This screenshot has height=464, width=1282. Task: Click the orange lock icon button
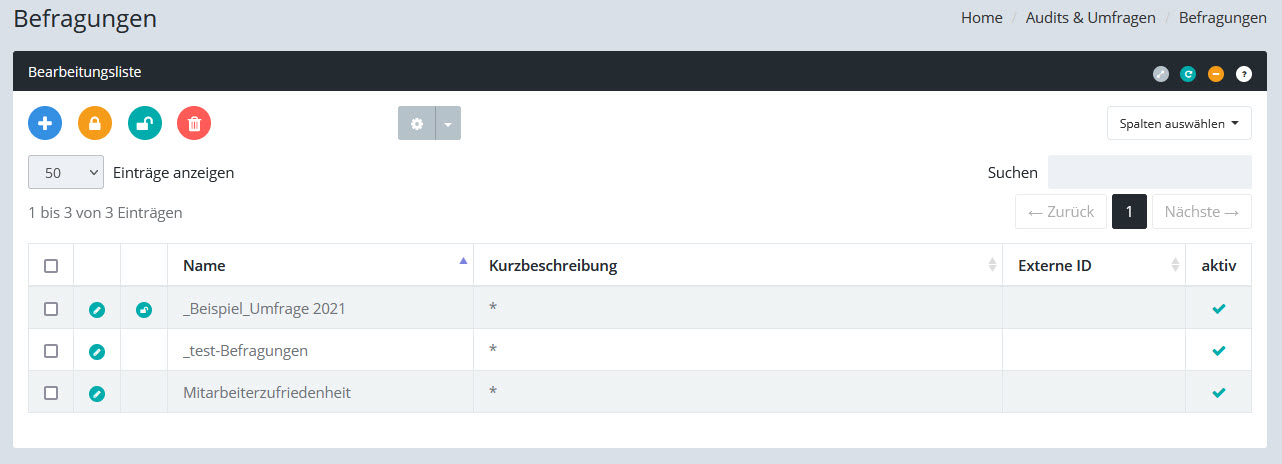[95, 123]
